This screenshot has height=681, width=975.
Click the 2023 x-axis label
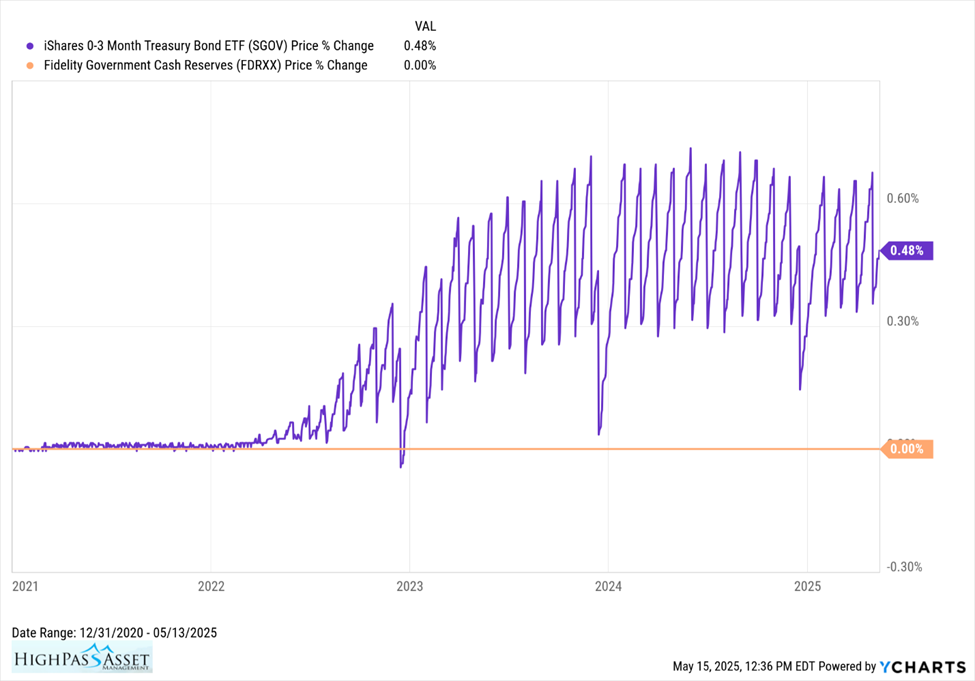410,586
